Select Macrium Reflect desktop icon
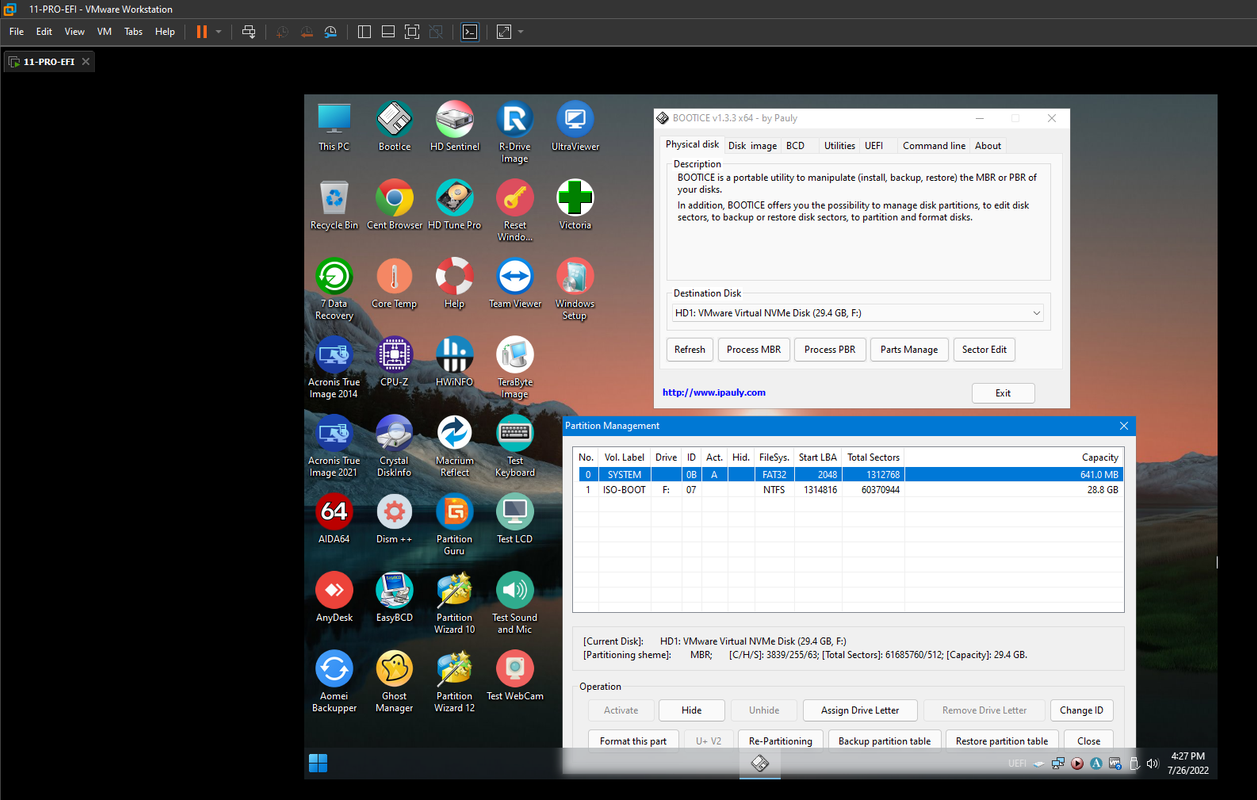 [454, 446]
